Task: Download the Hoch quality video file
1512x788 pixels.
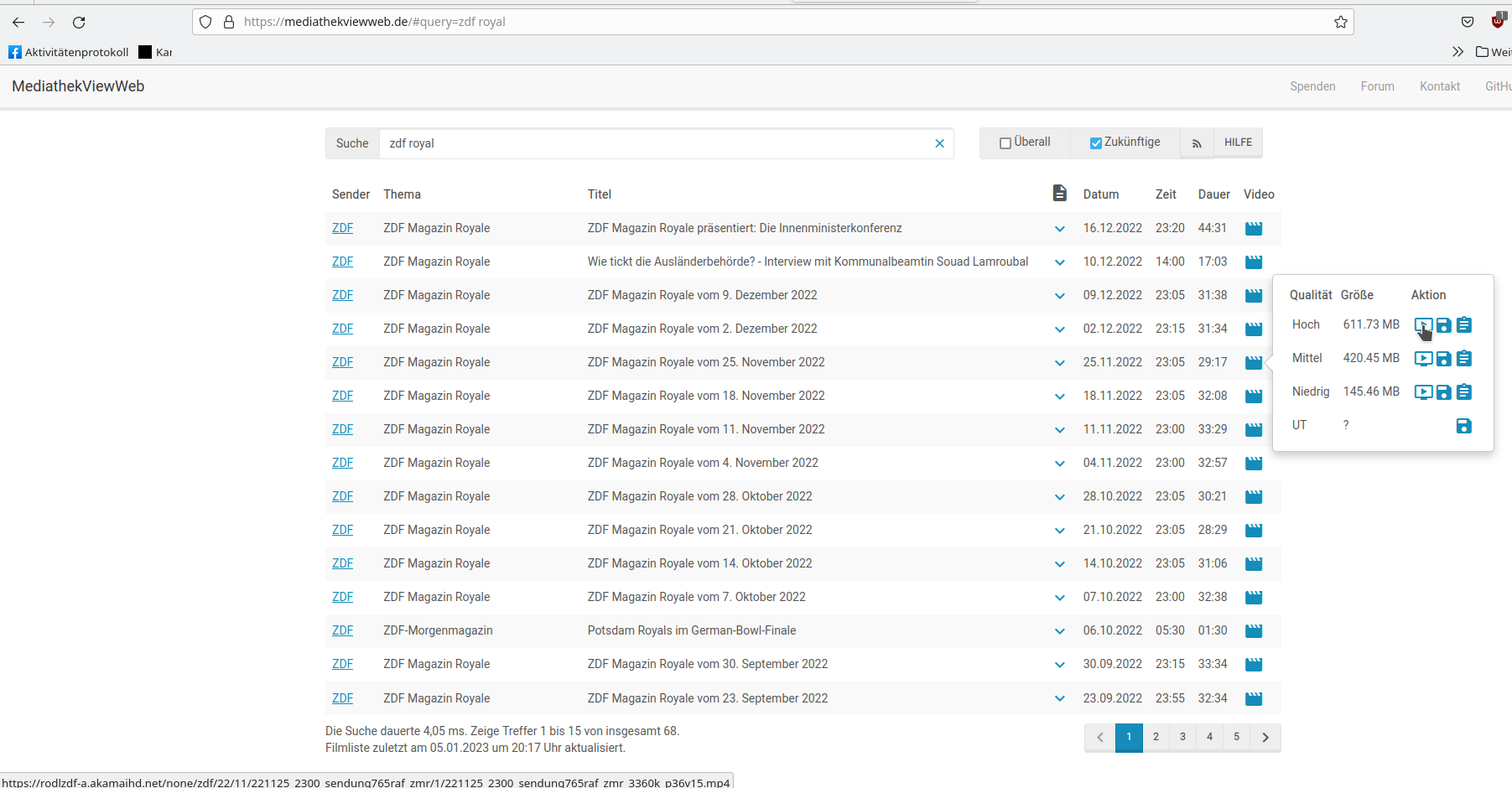Action: click(x=1444, y=325)
